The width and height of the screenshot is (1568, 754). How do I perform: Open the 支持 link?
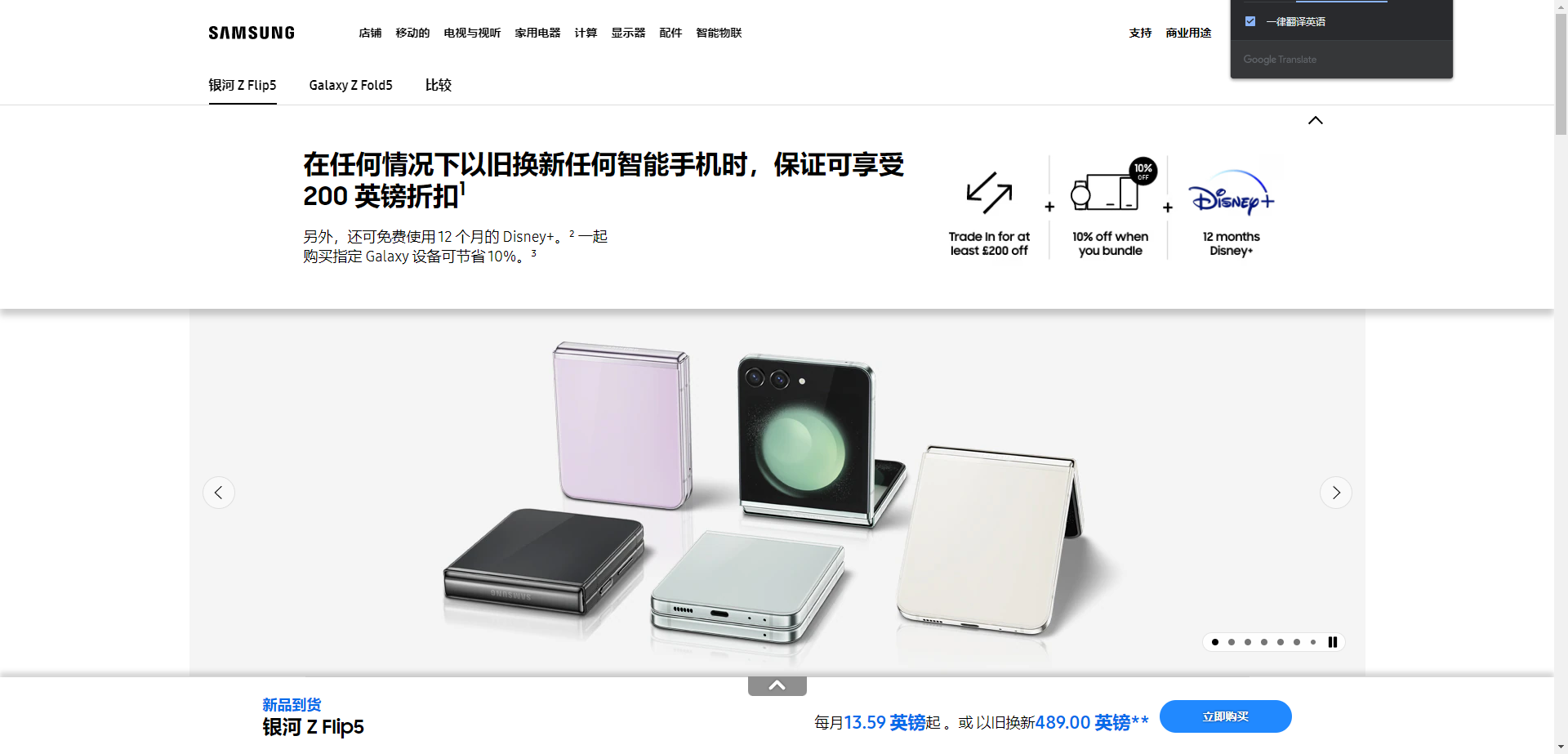coord(1140,33)
